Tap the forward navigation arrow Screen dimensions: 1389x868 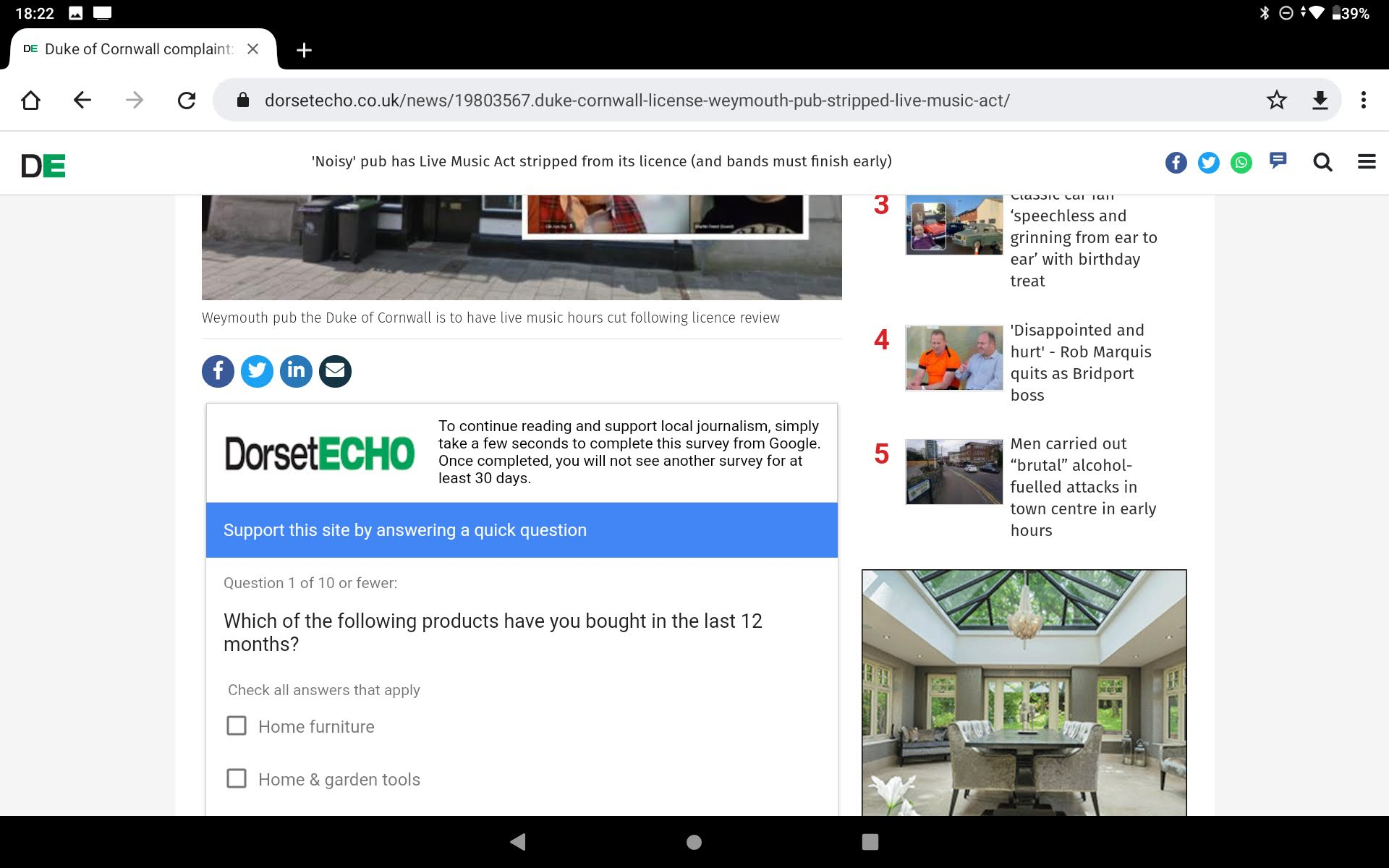135,100
